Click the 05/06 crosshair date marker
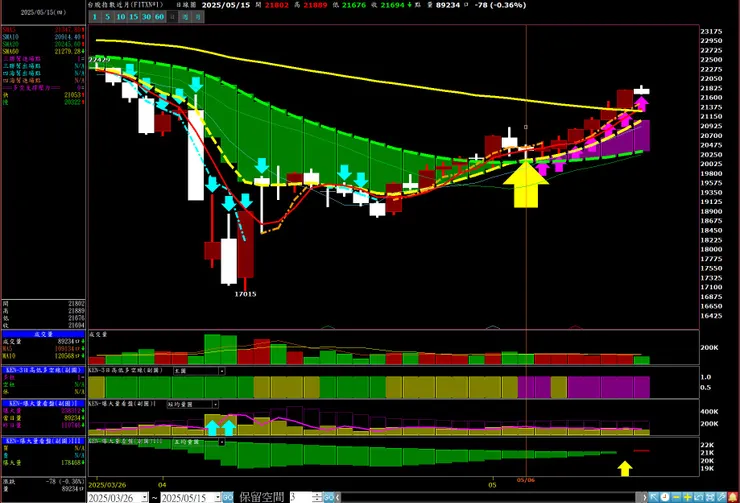 click(525, 480)
